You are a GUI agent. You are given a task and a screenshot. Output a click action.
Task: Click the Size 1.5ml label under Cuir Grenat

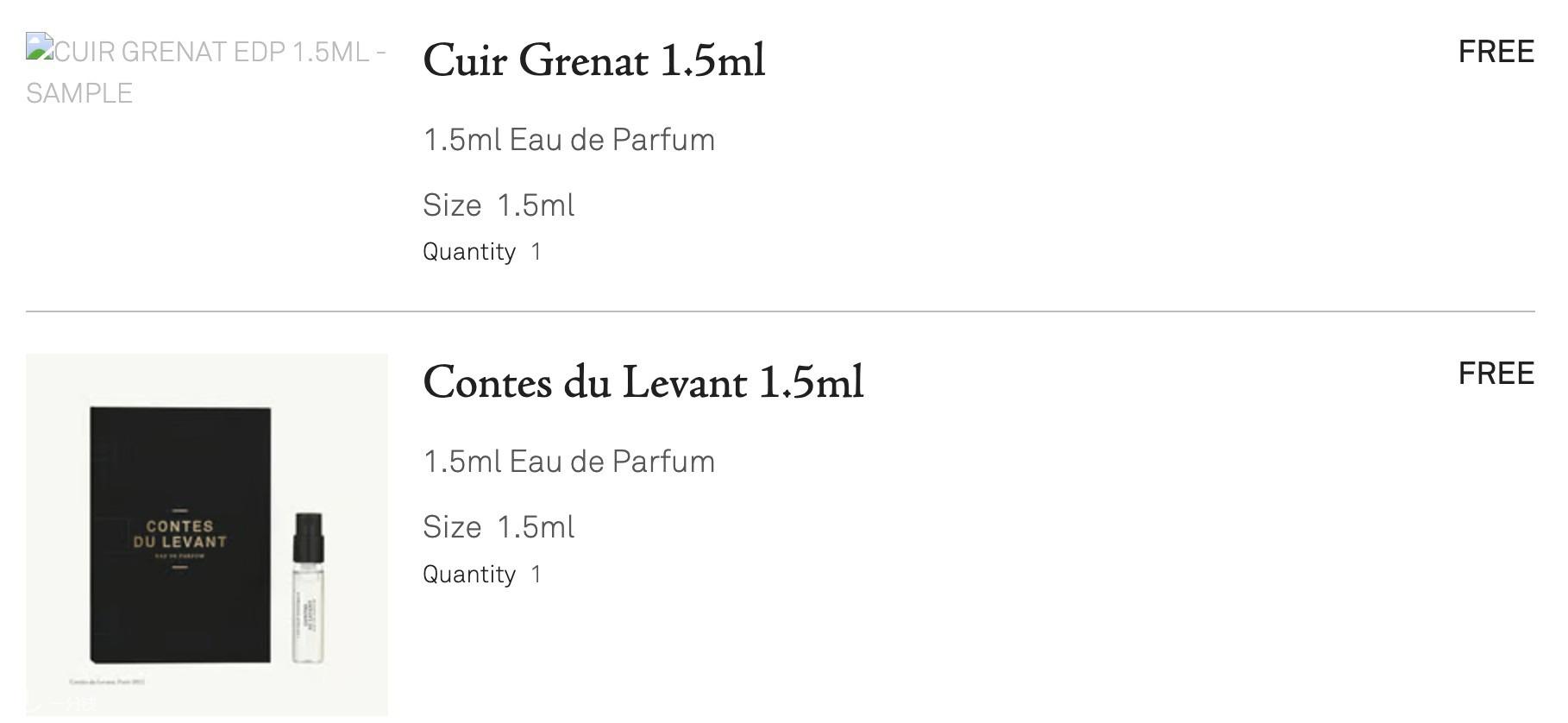499,205
